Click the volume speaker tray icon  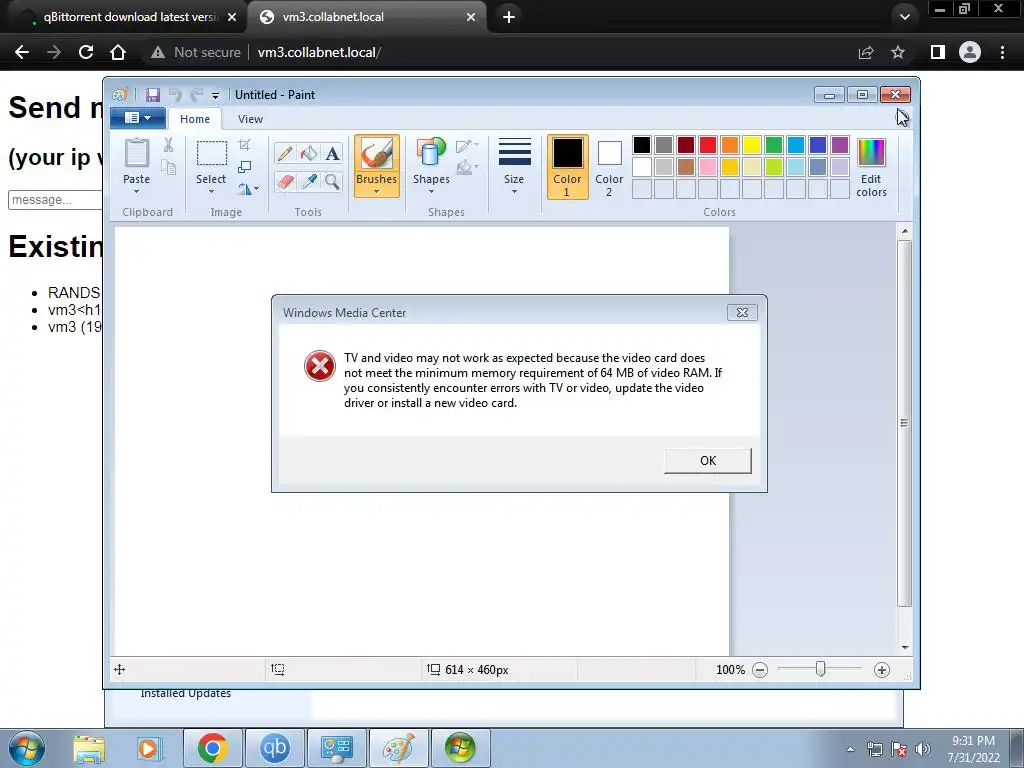coord(922,749)
